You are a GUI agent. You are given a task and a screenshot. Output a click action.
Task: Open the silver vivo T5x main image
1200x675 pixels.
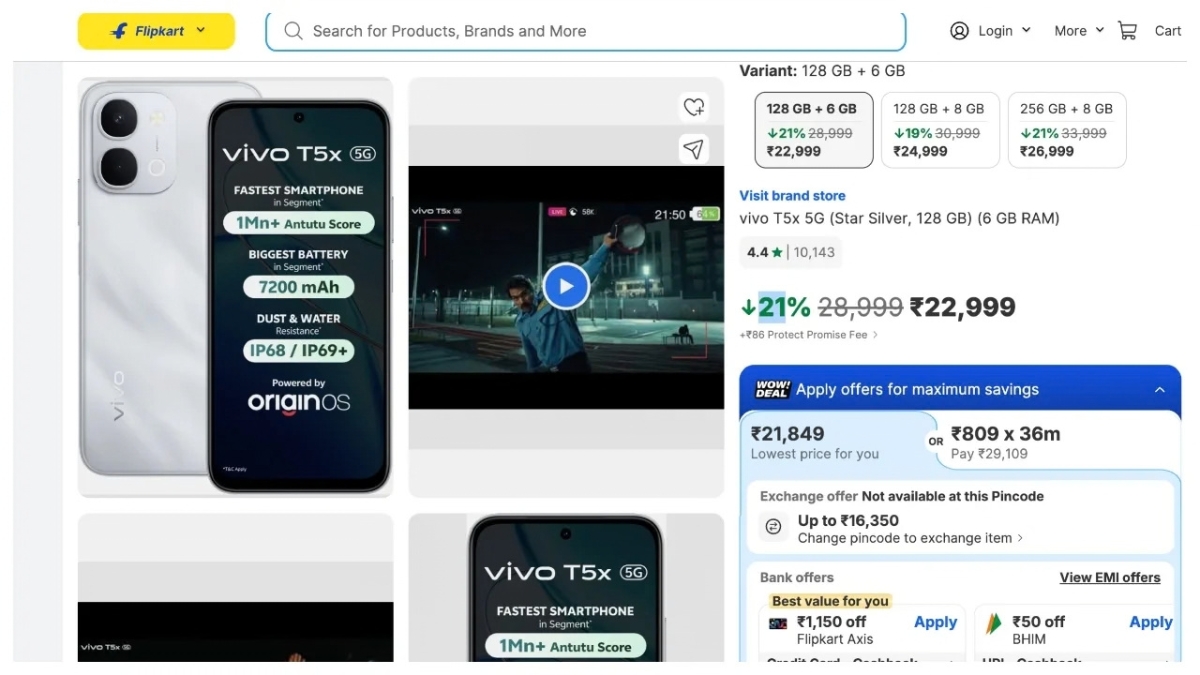236,287
